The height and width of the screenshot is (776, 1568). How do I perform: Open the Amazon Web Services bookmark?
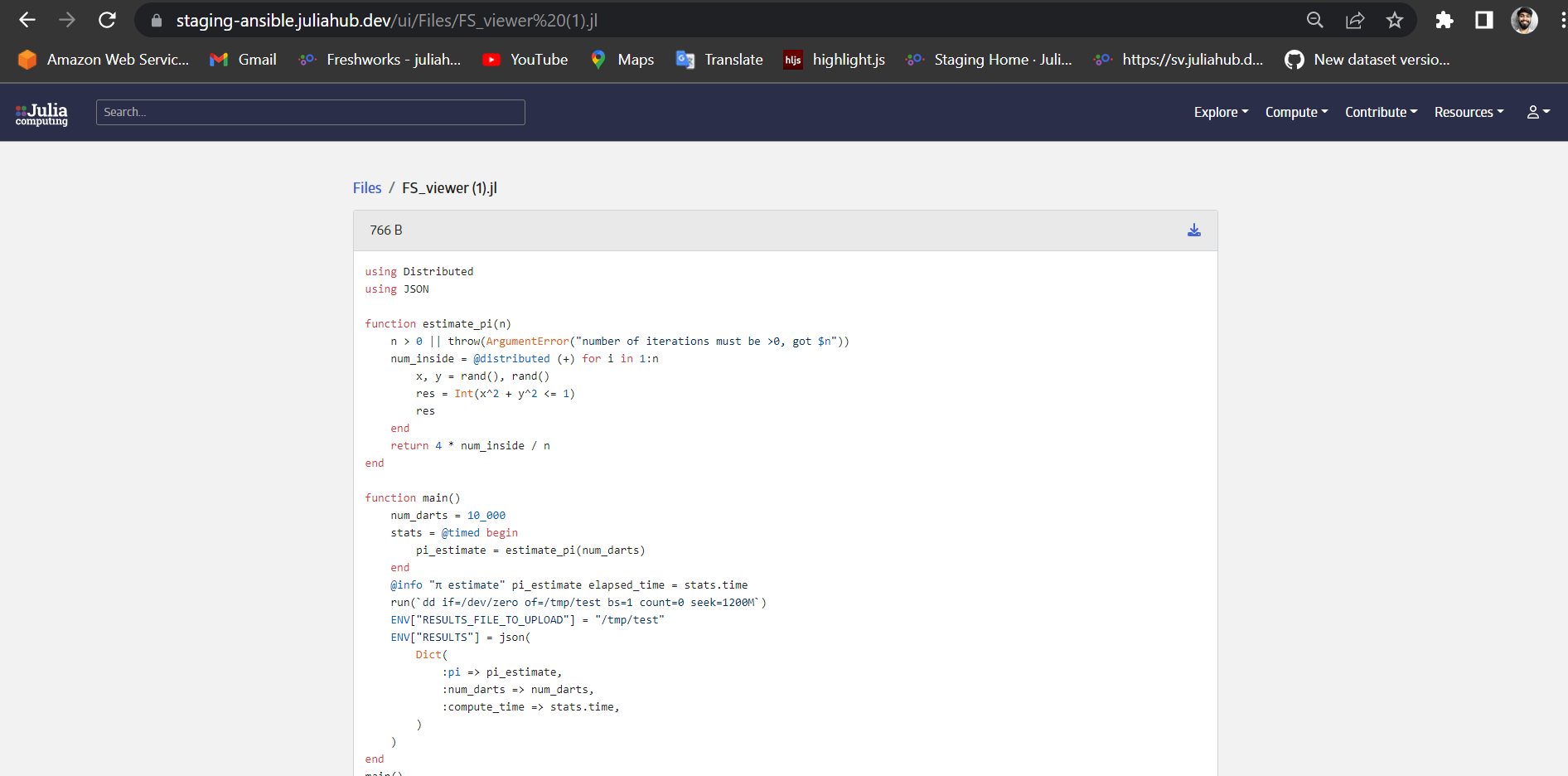click(x=104, y=60)
